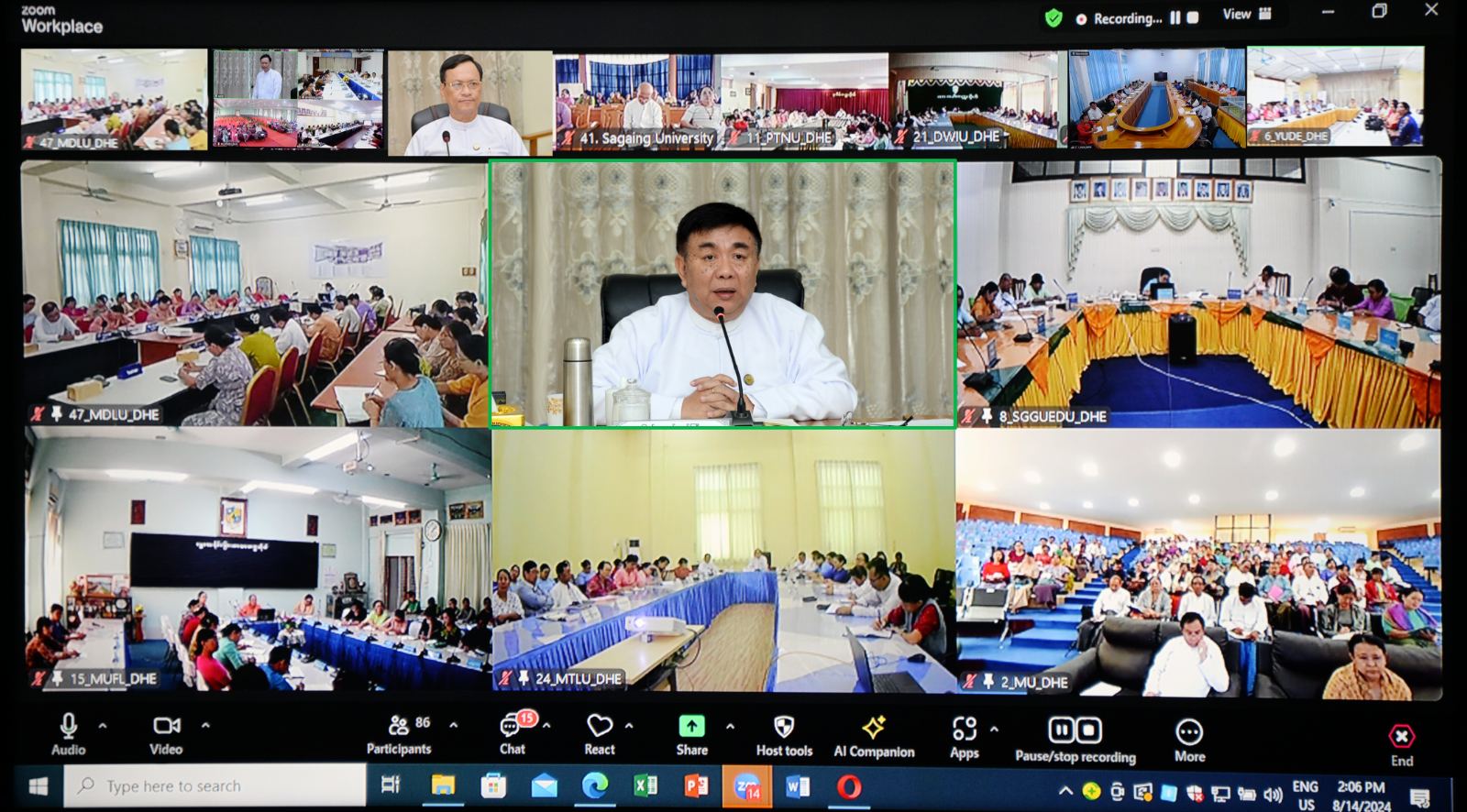Launch AI Companion
This screenshot has width=1467, height=812.
874,735
